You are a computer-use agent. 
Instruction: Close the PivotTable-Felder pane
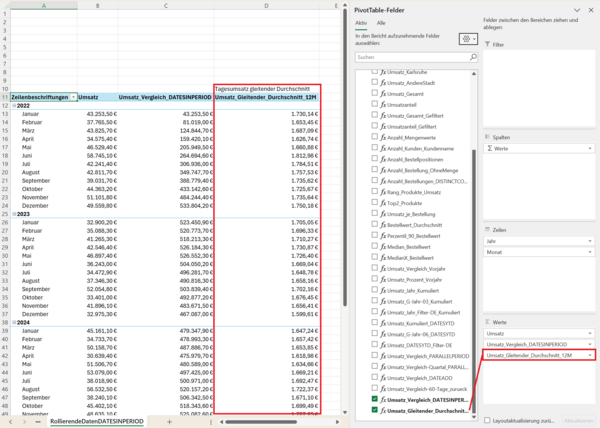tap(590, 9)
